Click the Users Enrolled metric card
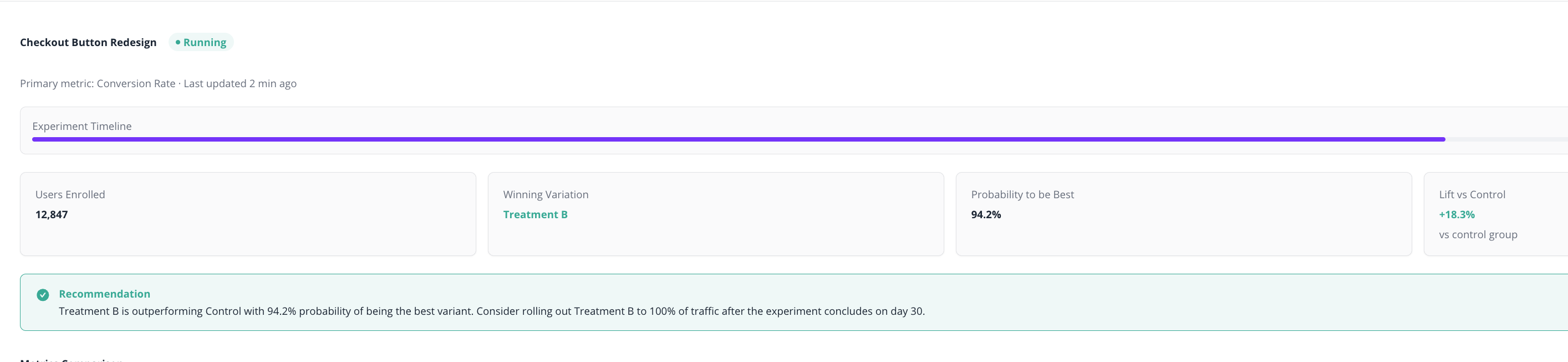The width and height of the screenshot is (1568, 362). (247, 213)
